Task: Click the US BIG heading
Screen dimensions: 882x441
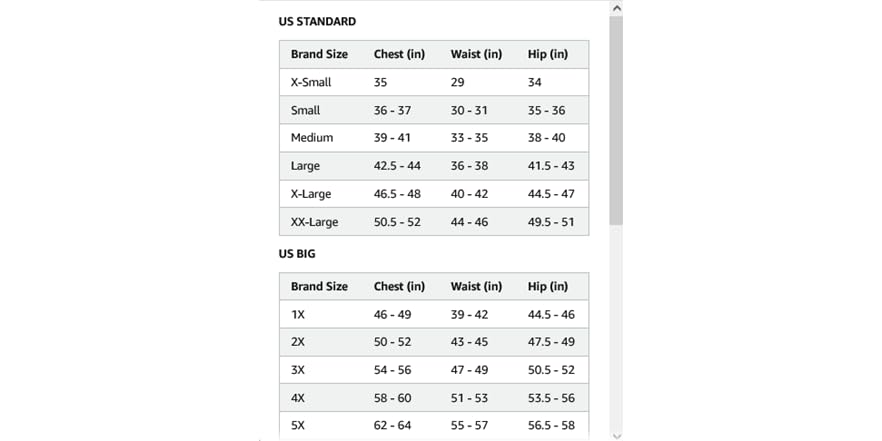Action: pyautogui.click(x=297, y=254)
